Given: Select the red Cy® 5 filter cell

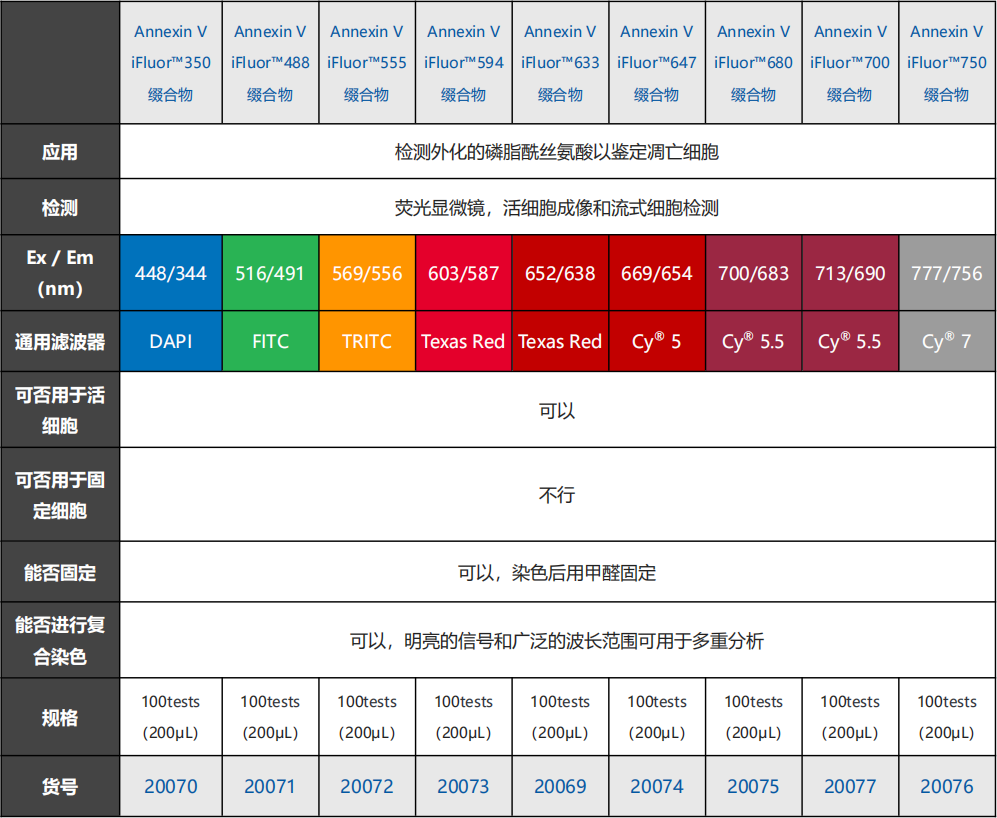Looking at the screenshot, I should click(657, 341).
